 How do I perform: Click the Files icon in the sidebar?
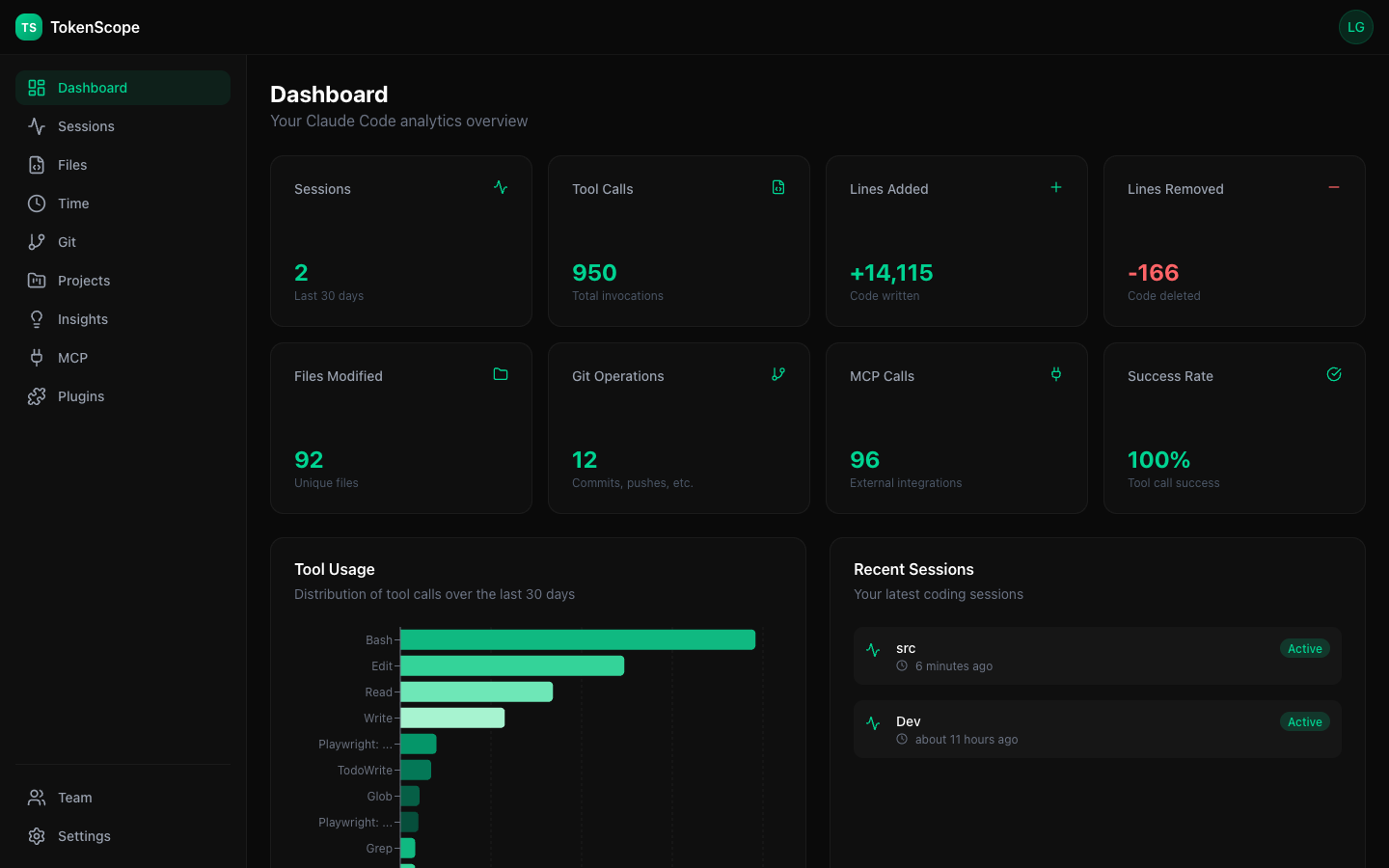36,164
